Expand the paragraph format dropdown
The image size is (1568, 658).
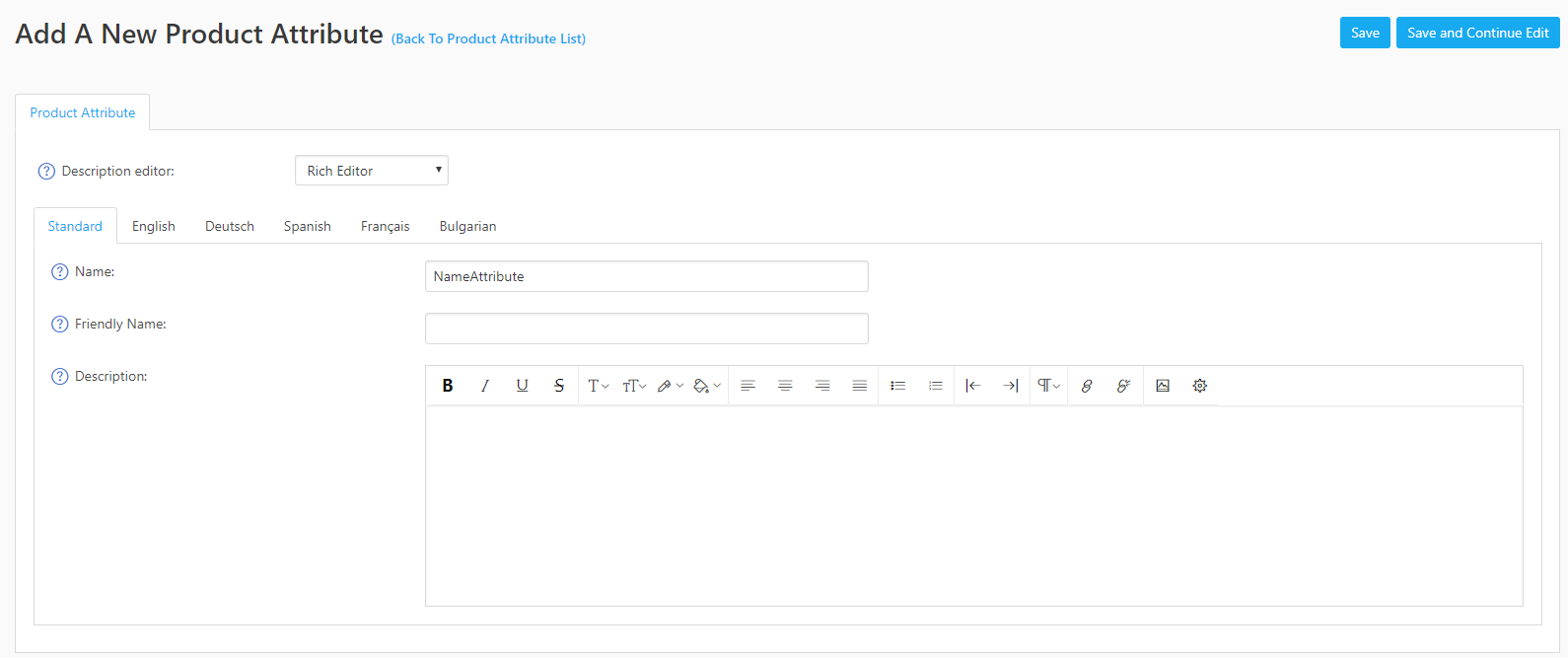pyautogui.click(x=1048, y=386)
